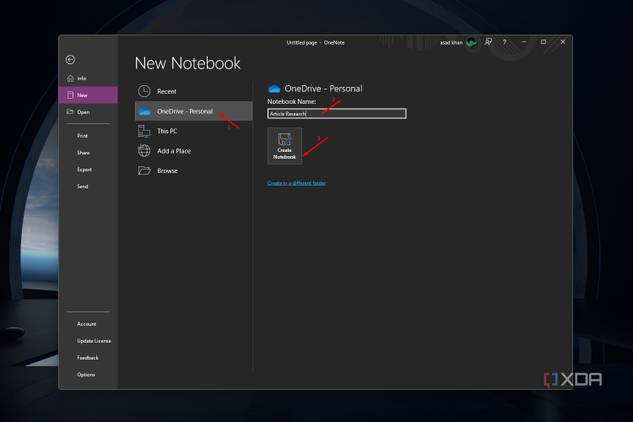The width and height of the screenshot is (633, 422).
Task: Click the This PC computer icon
Action: point(144,131)
